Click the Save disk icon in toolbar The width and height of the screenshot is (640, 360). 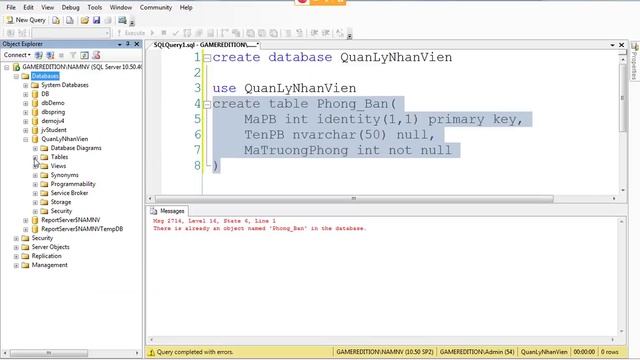tap(96, 20)
